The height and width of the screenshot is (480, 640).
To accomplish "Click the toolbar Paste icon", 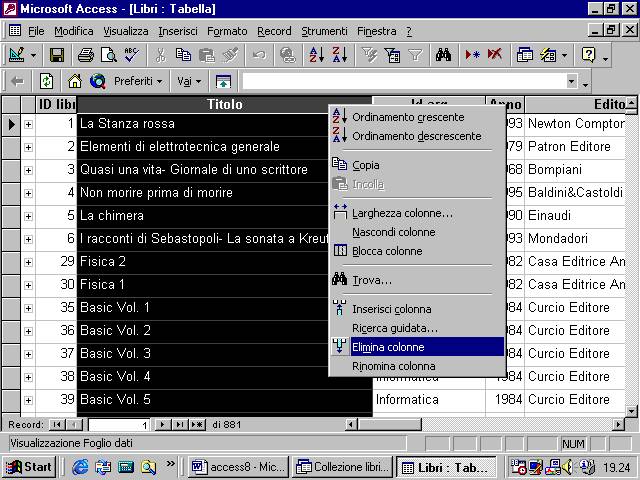I will point(207,55).
